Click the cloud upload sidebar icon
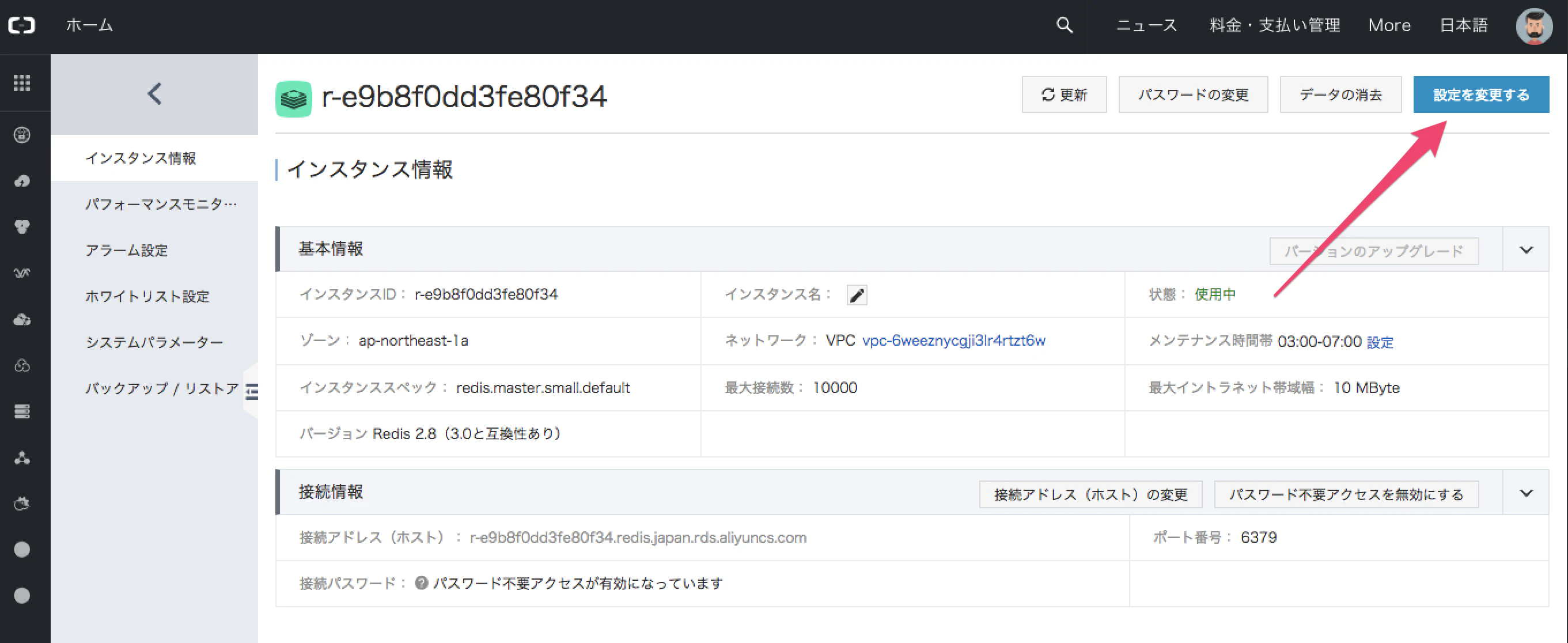 tap(22, 181)
